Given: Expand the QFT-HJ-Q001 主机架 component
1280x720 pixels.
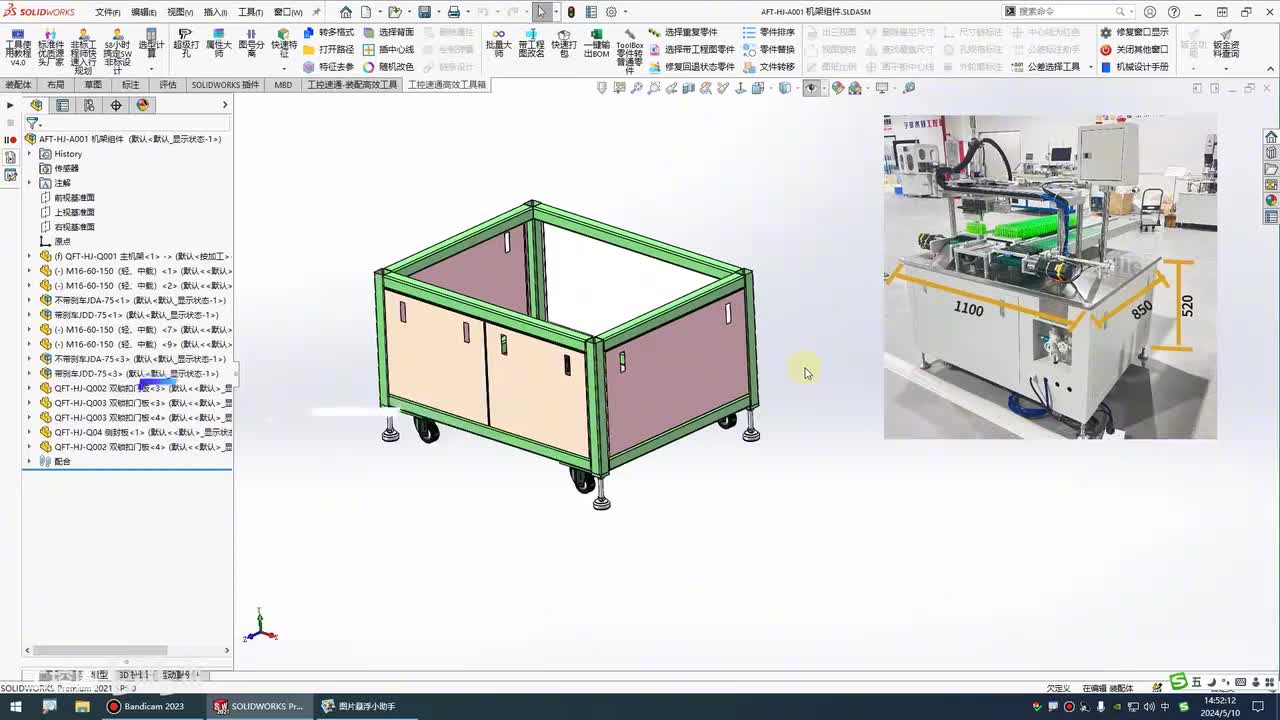Looking at the screenshot, I should point(29,256).
